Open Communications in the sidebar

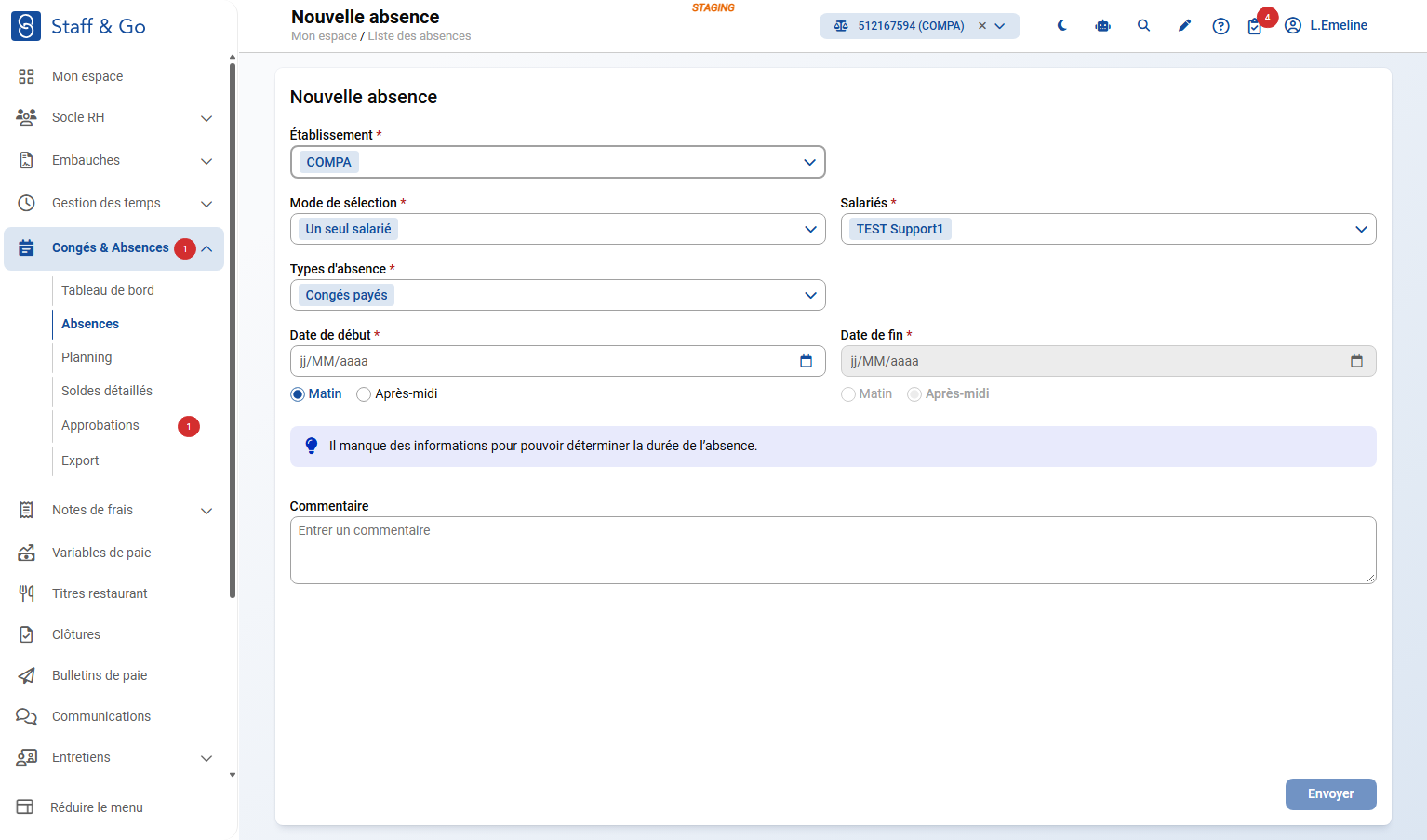(x=101, y=716)
